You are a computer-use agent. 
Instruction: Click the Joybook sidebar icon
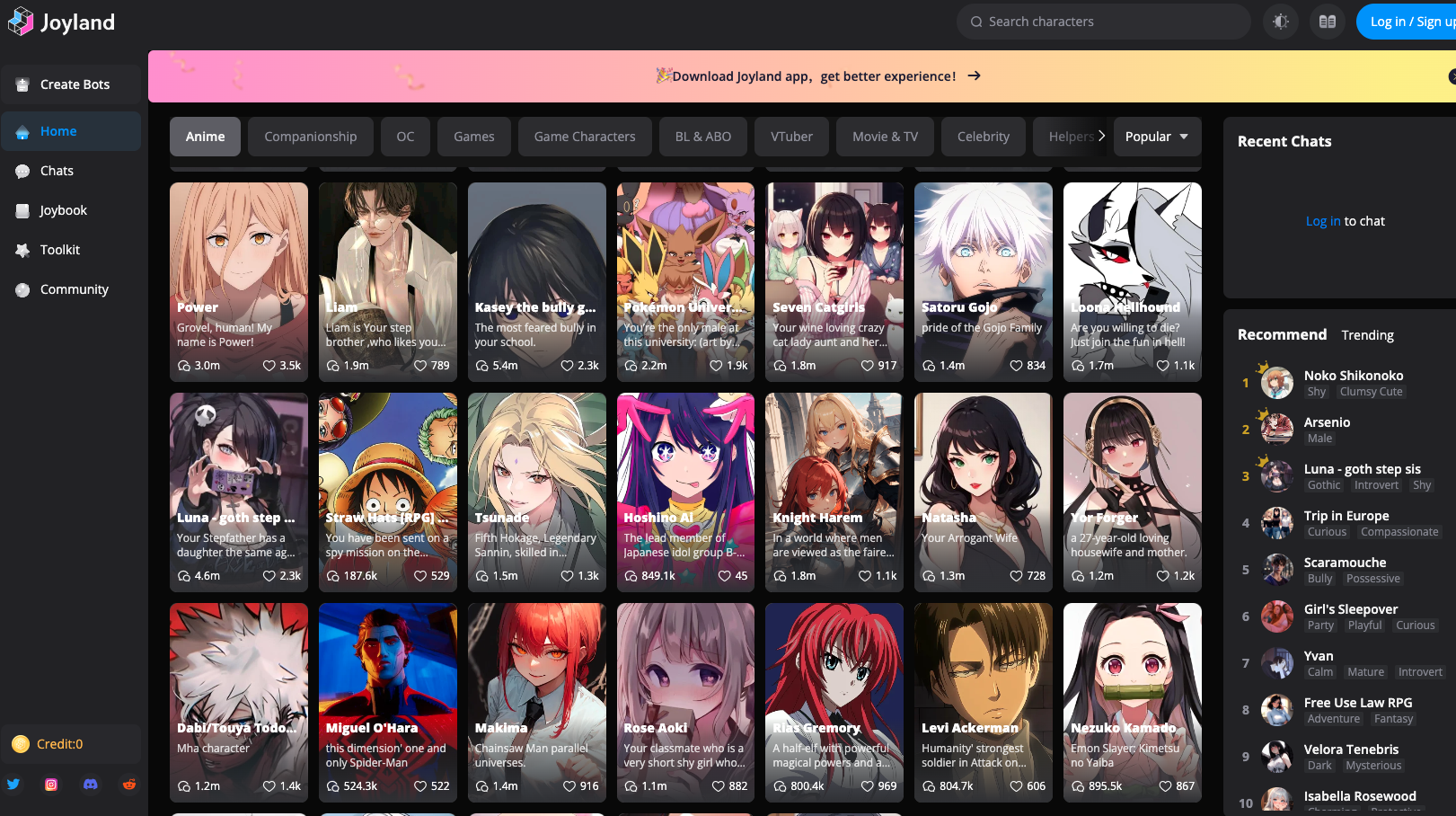[x=22, y=211]
